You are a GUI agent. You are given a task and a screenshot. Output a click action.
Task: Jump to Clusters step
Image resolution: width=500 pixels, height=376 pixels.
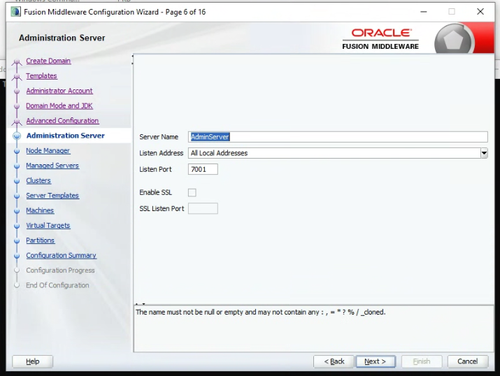pyautogui.click(x=38, y=181)
